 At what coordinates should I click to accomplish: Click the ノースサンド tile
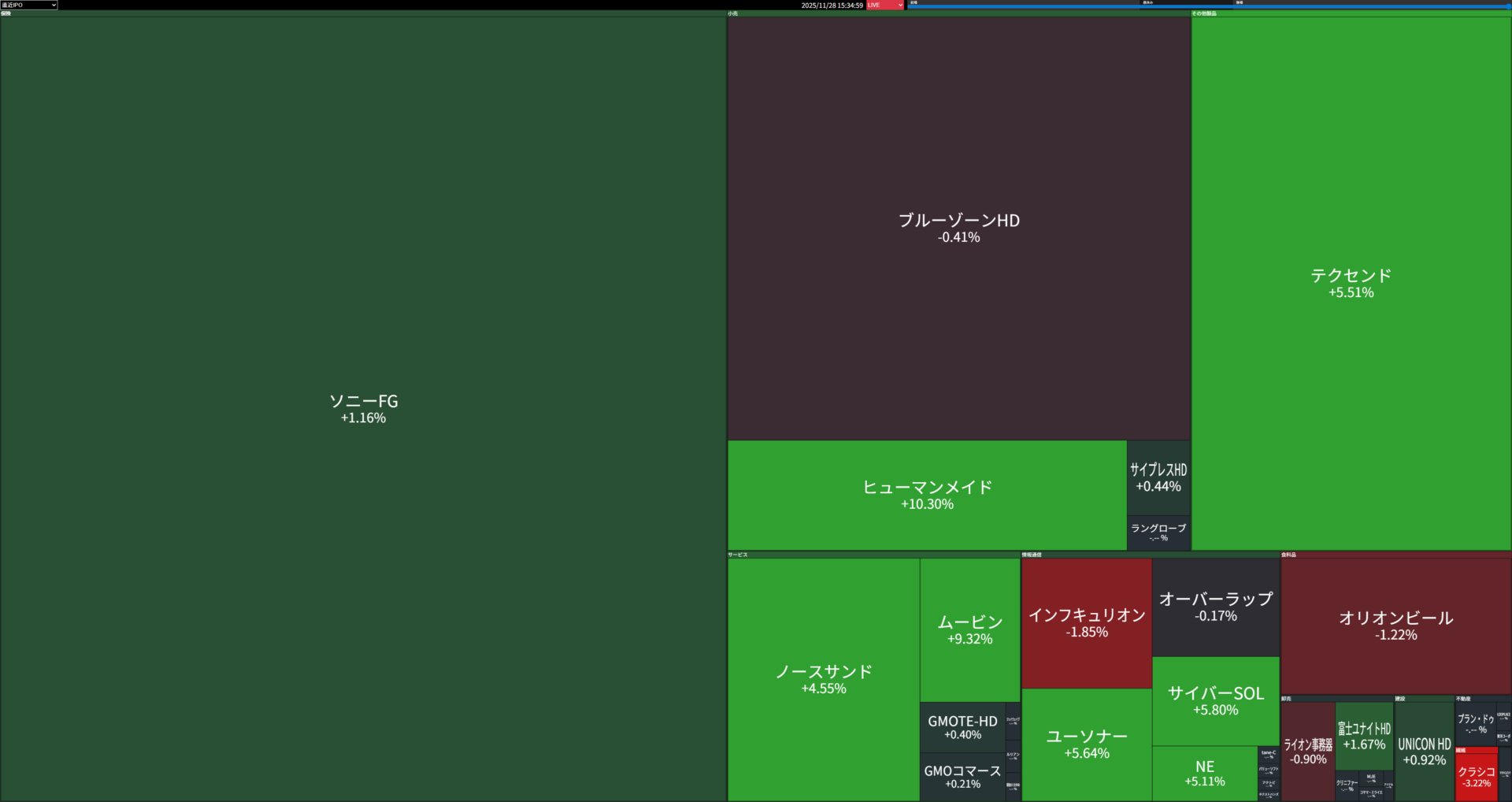pyautogui.click(x=823, y=679)
